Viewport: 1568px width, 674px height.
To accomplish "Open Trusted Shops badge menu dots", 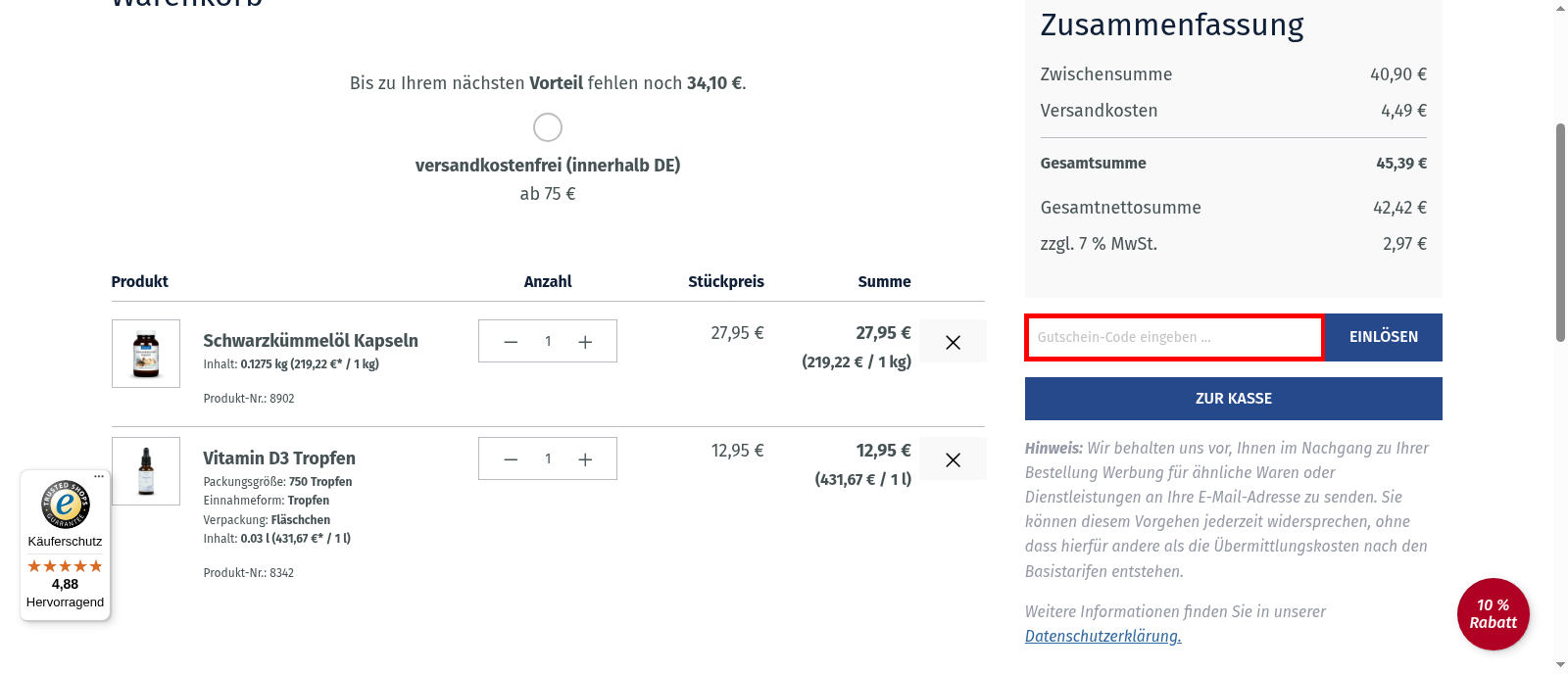I will pyautogui.click(x=99, y=477).
